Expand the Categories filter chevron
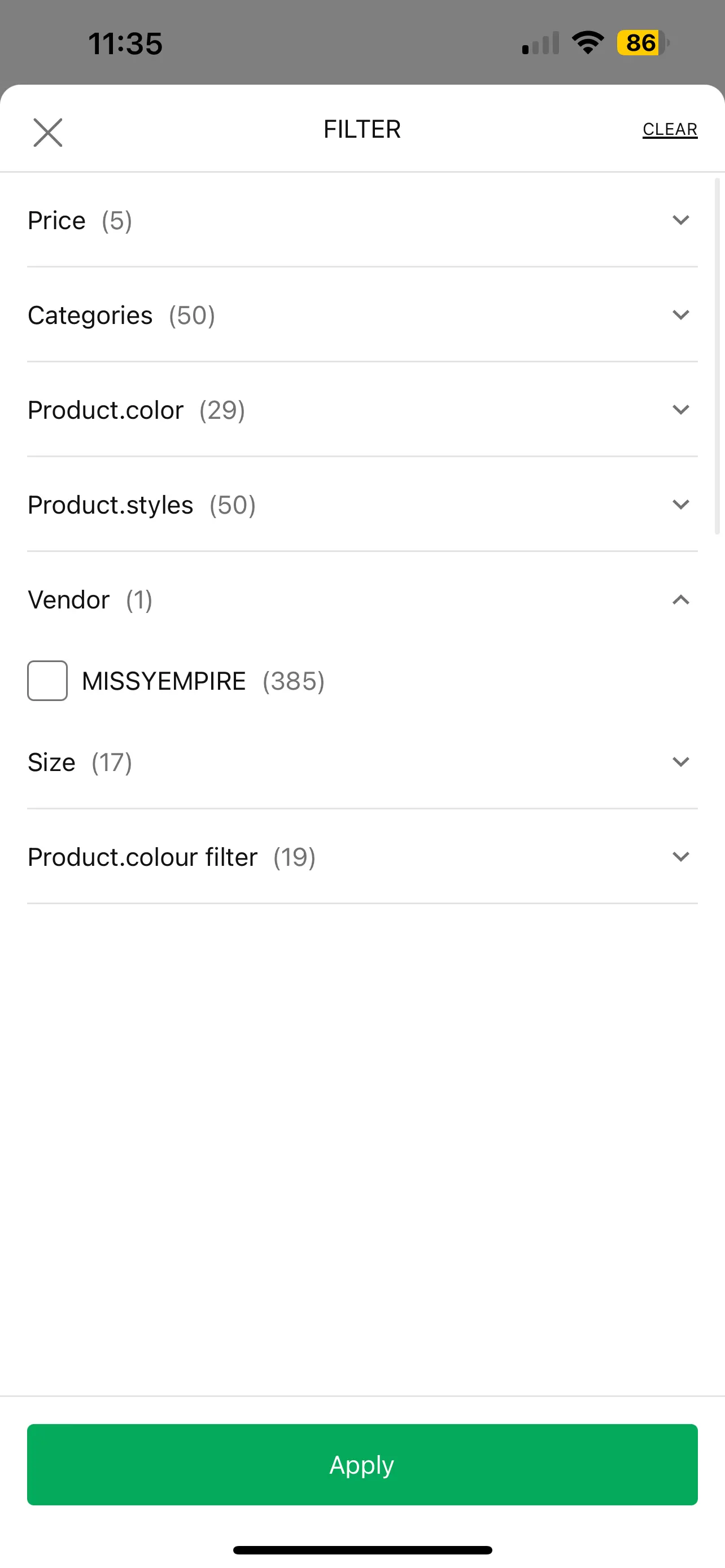This screenshot has height=1568, width=725. (680, 315)
